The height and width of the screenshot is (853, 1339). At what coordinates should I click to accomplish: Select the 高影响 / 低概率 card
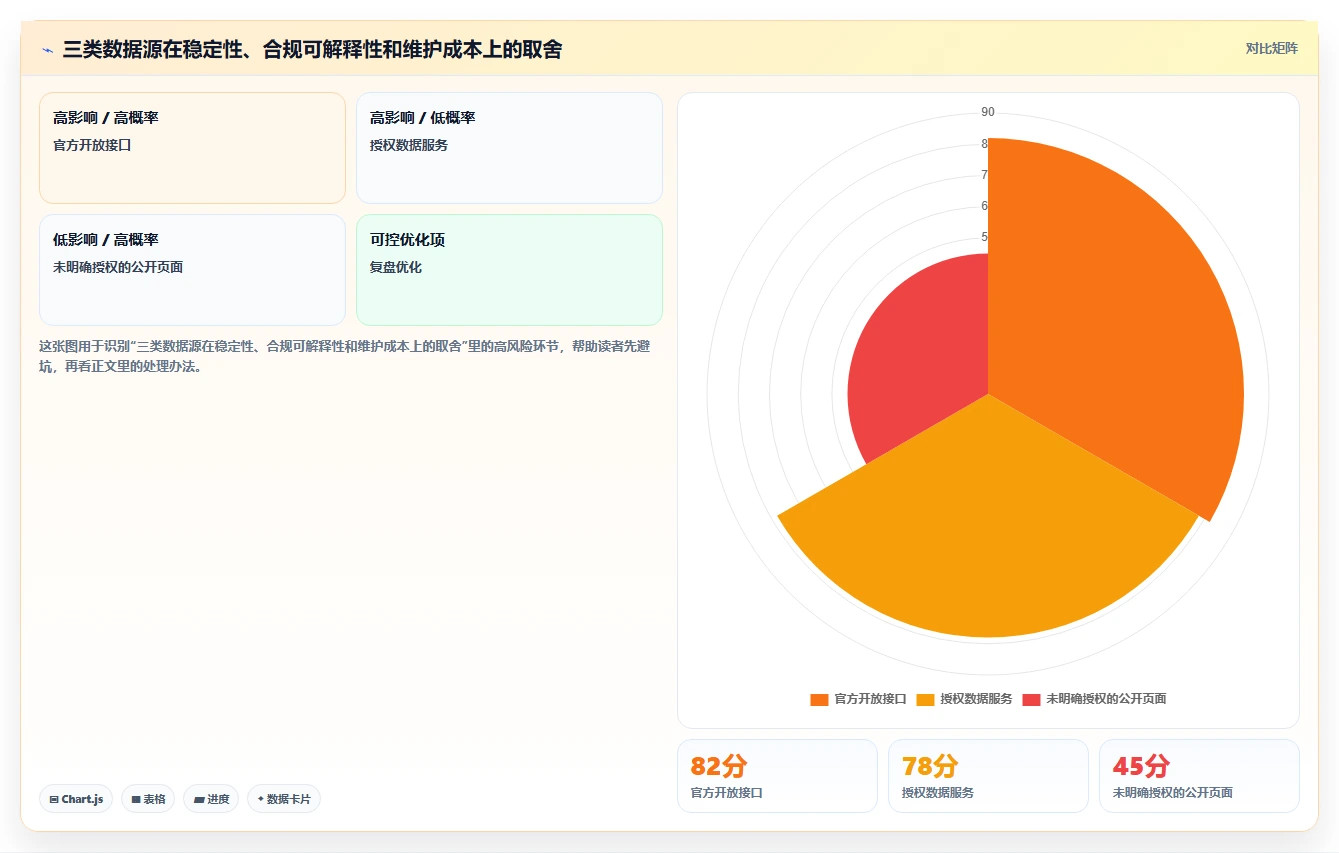point(509,148)
